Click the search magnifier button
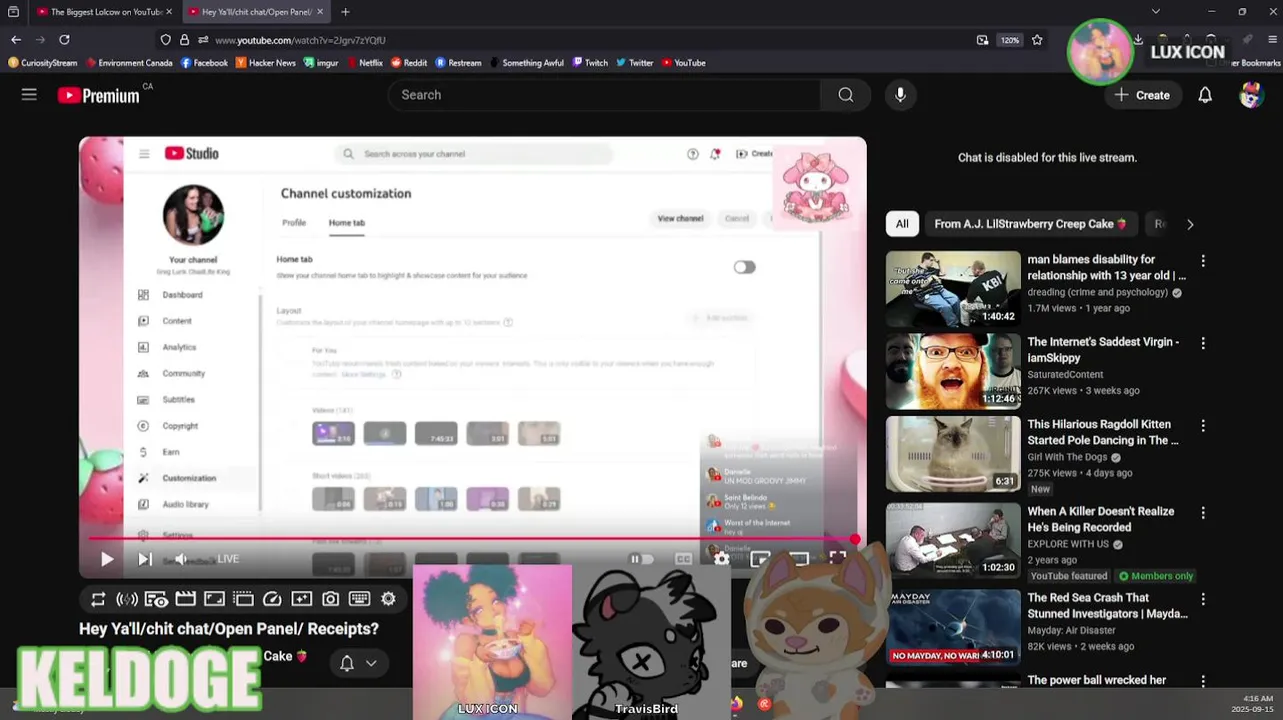Viewport: 1283px width, 720px height. tap(846, 95)
